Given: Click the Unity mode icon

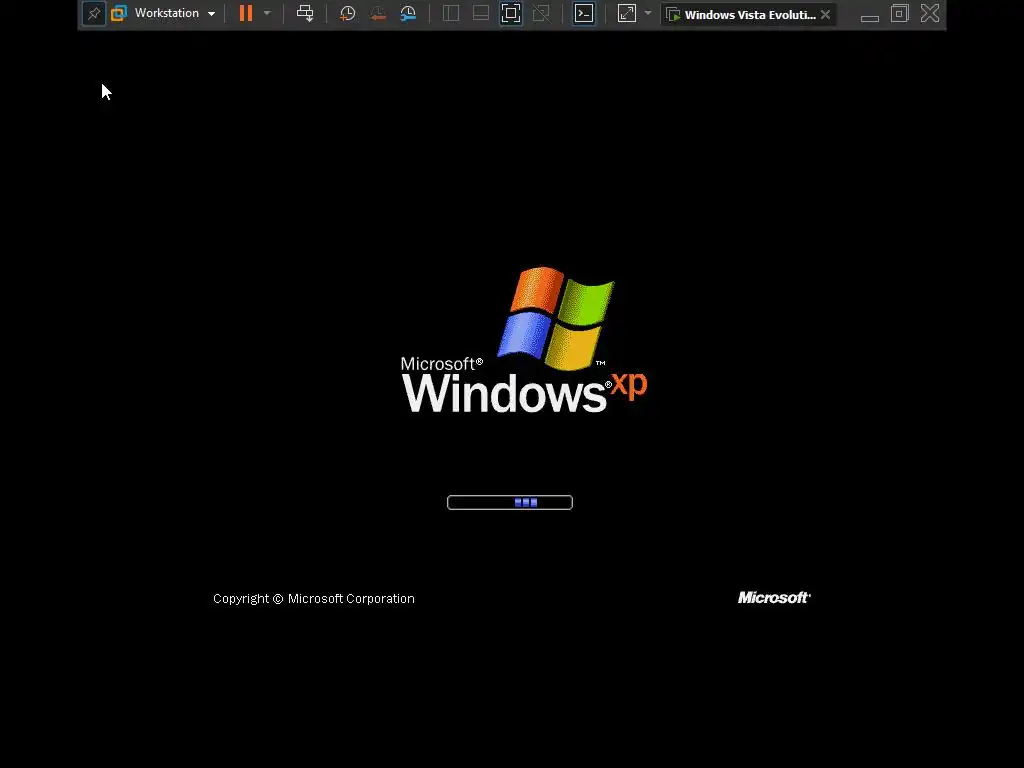Looking at the screenshot, I should tap(541, 13).
